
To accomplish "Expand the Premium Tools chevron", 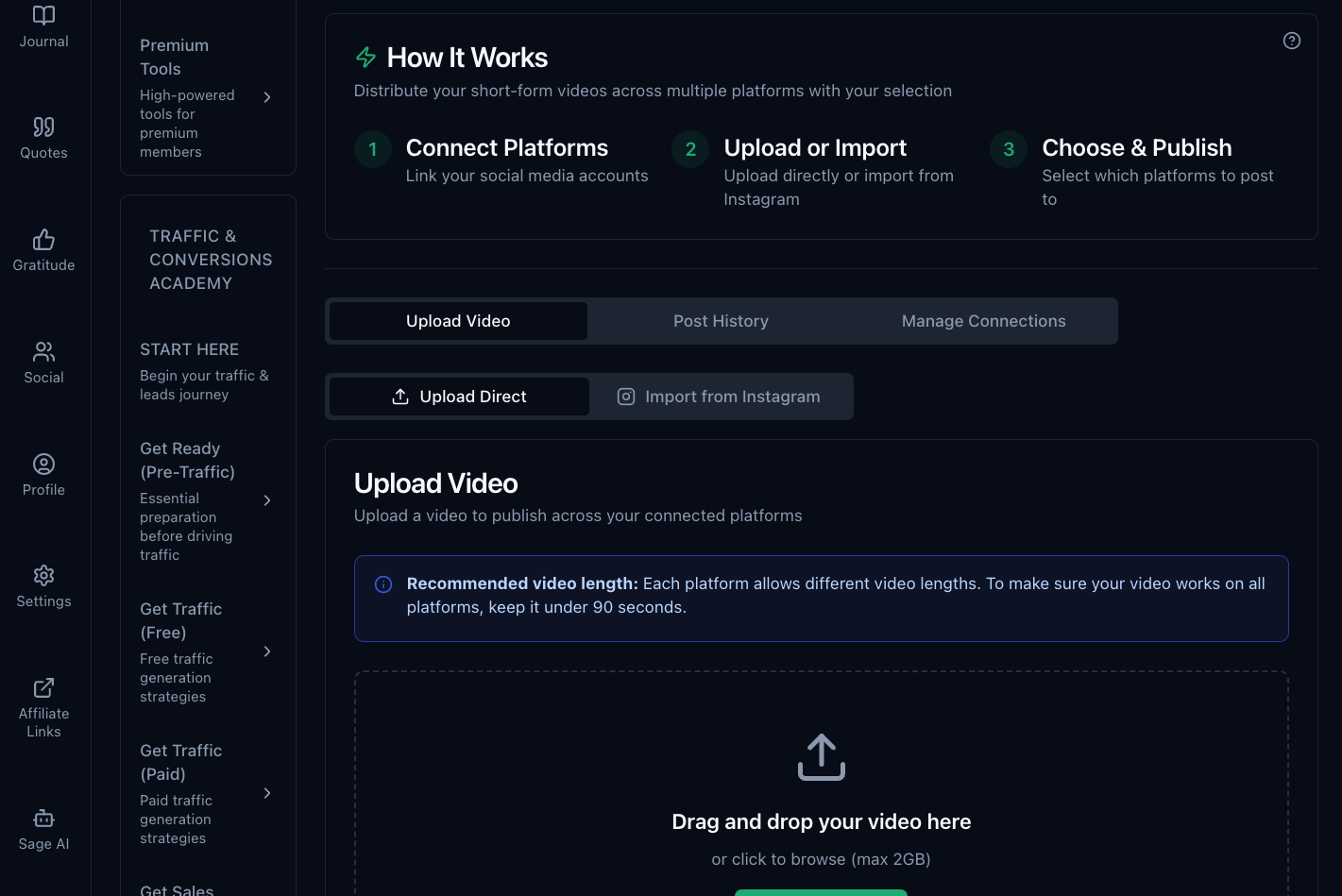I will pyautogui.click(x=267, y=97).
